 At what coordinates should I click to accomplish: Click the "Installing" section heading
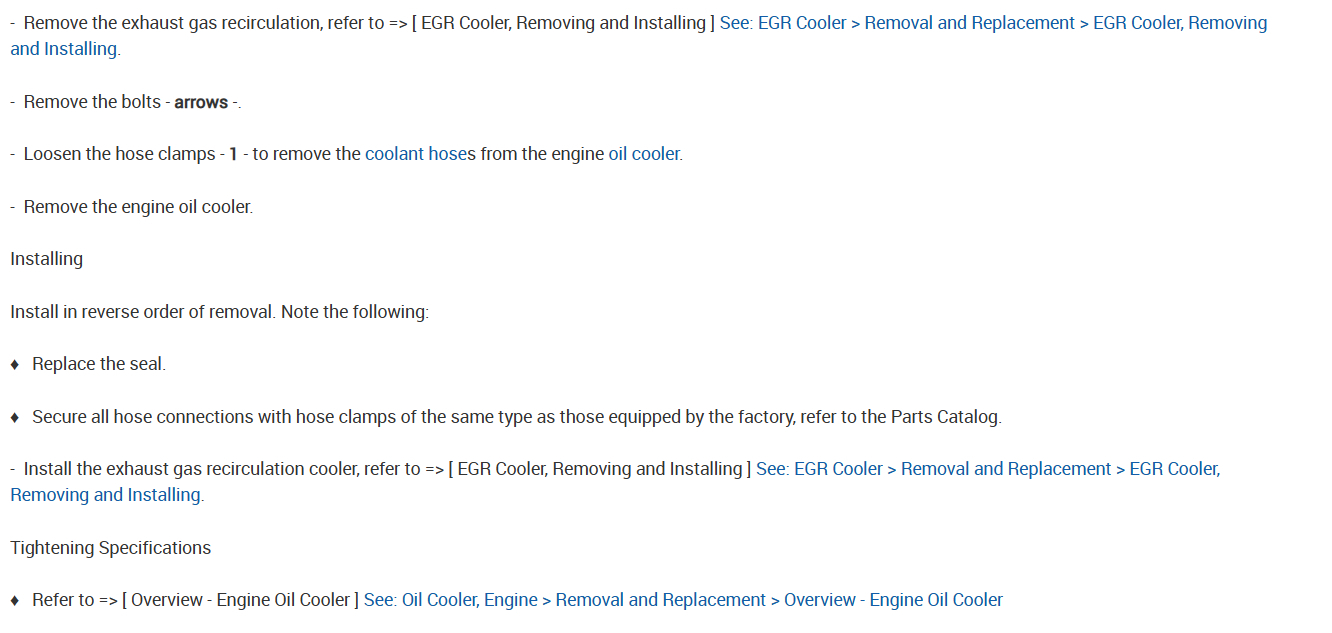click(x=47, y=259)
